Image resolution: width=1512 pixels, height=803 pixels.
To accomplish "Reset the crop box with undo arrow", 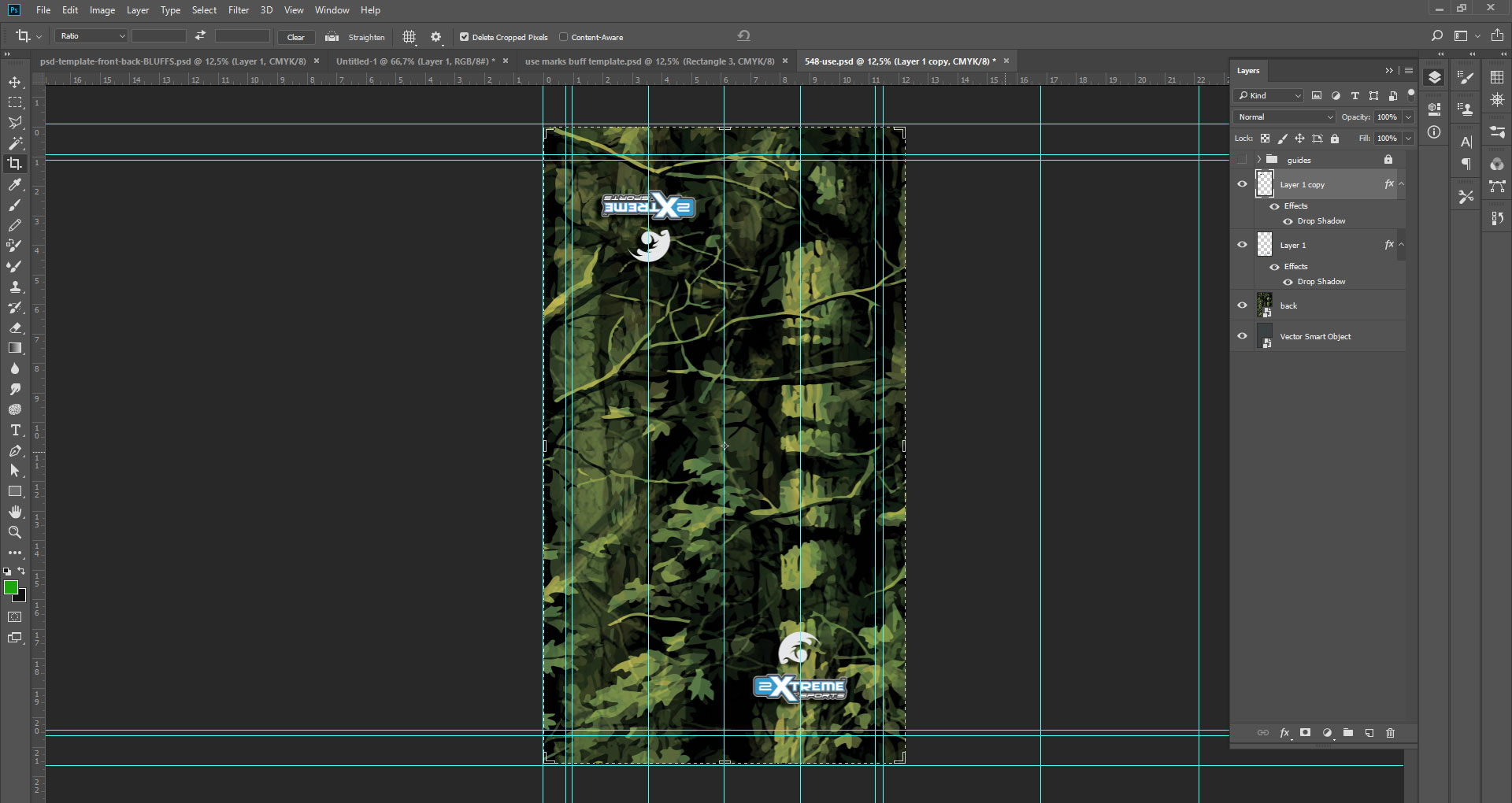I will 743,35.
